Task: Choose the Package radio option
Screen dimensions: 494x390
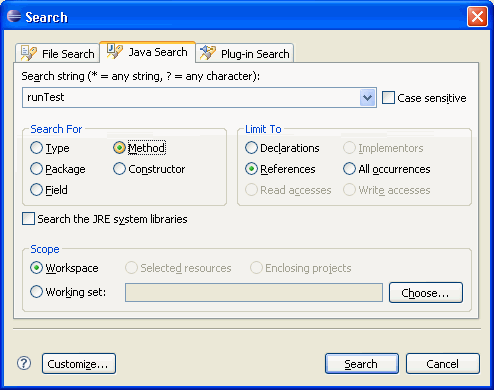Action: pos(58,169)
